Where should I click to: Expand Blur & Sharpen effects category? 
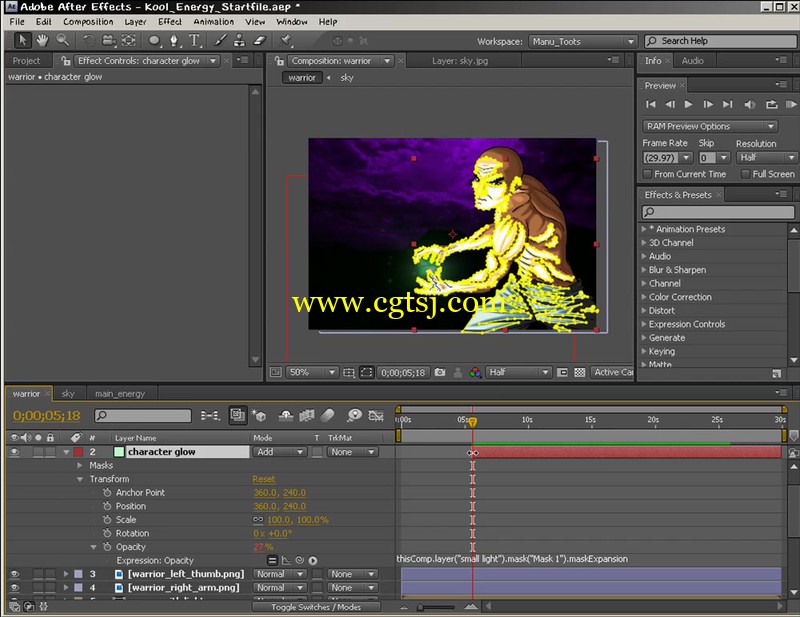pos(644,270)
